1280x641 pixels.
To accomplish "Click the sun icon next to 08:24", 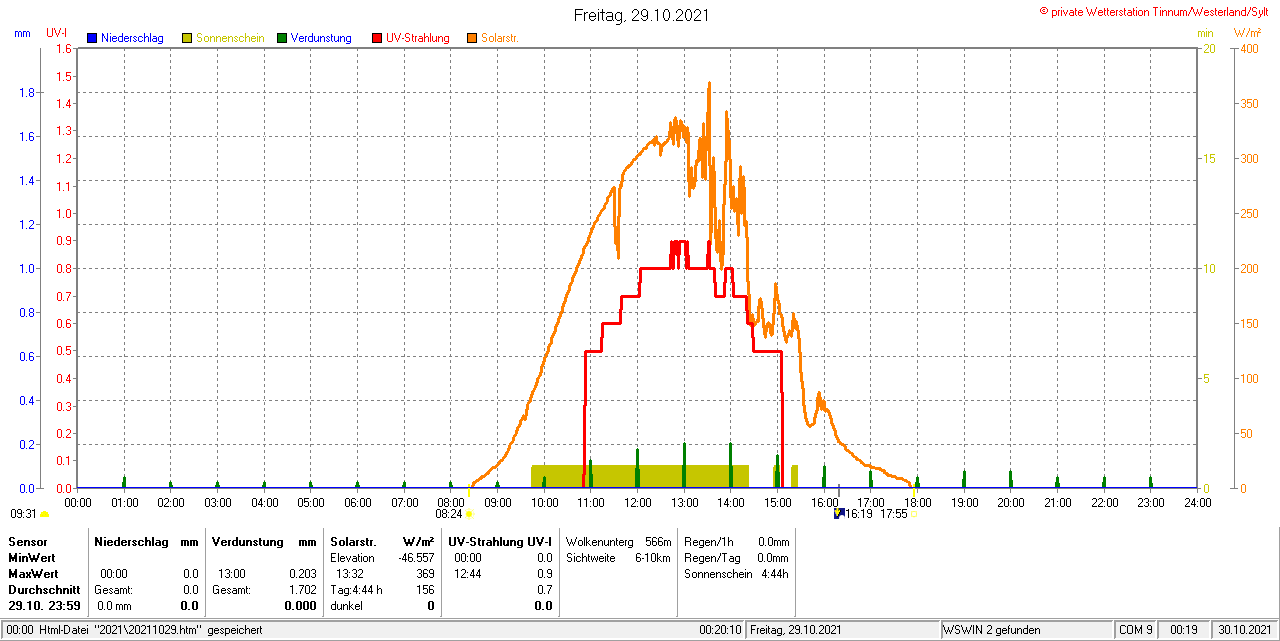I will (469, 514).
